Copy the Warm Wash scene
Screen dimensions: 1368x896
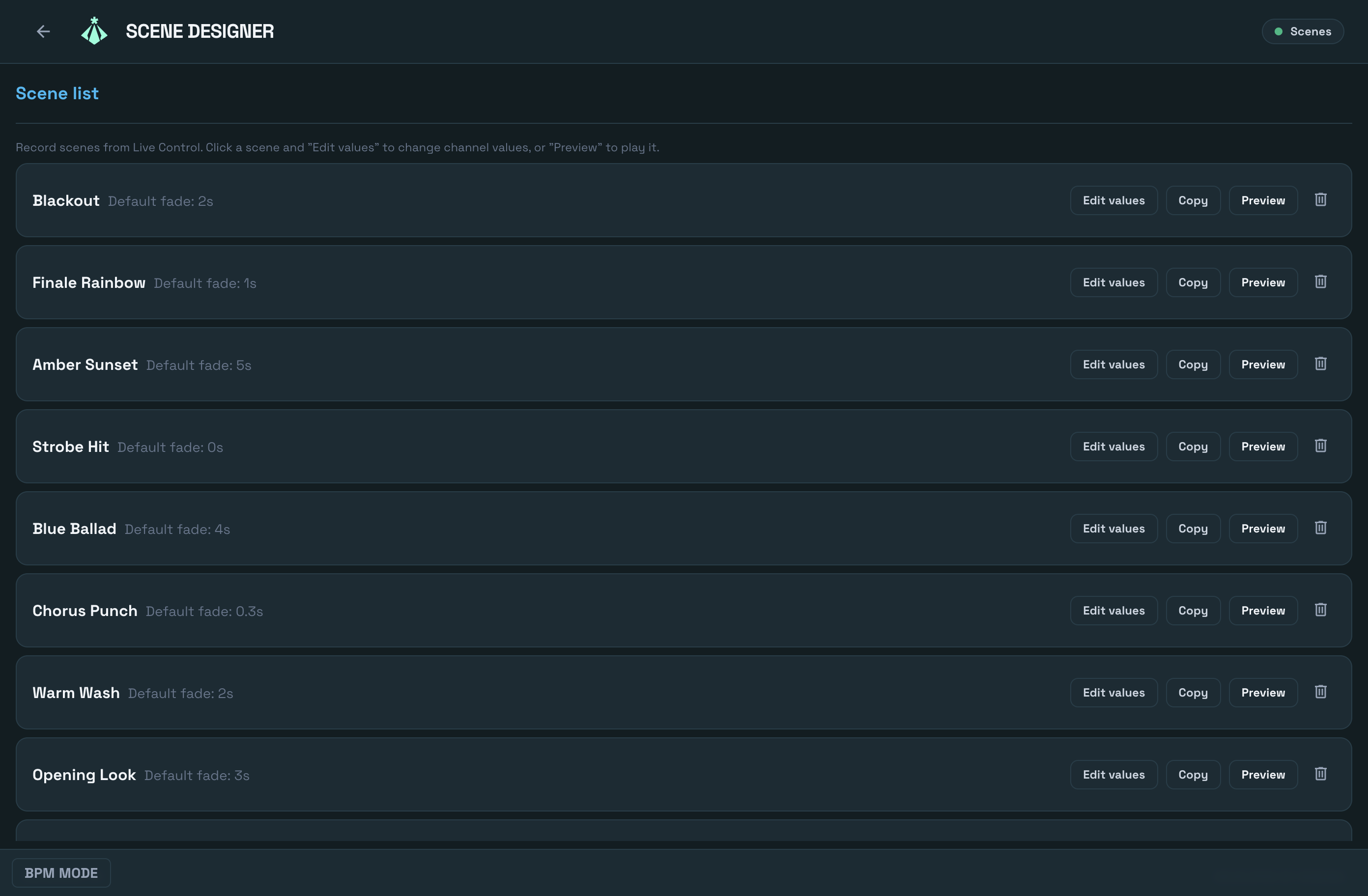(x=1193, y=693)
